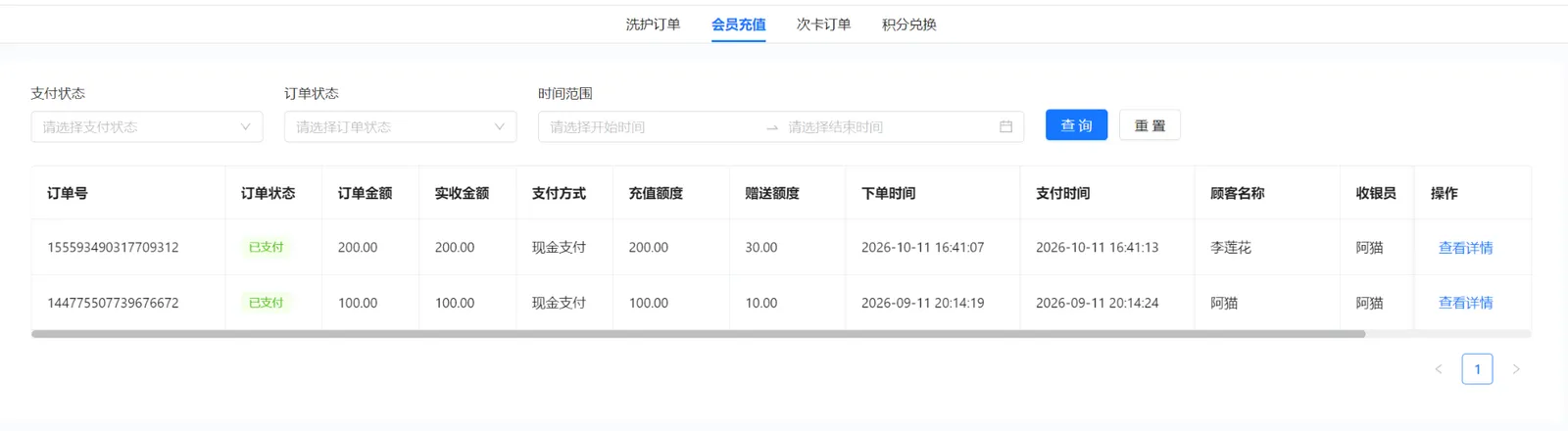1568x431 pixels.
Task: Click 下单时间 2026-09-11 20:14:19
Action: pyautogui.click(x=922, y=303)
